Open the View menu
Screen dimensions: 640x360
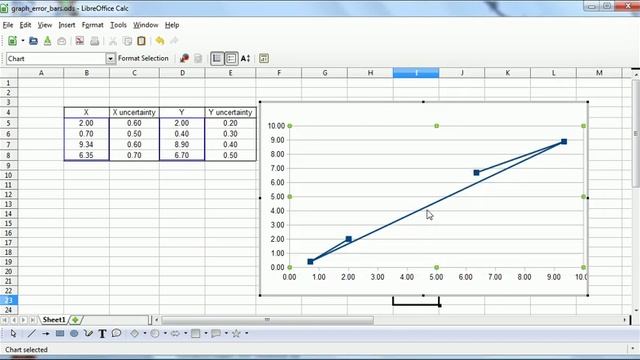coord(44,25)
